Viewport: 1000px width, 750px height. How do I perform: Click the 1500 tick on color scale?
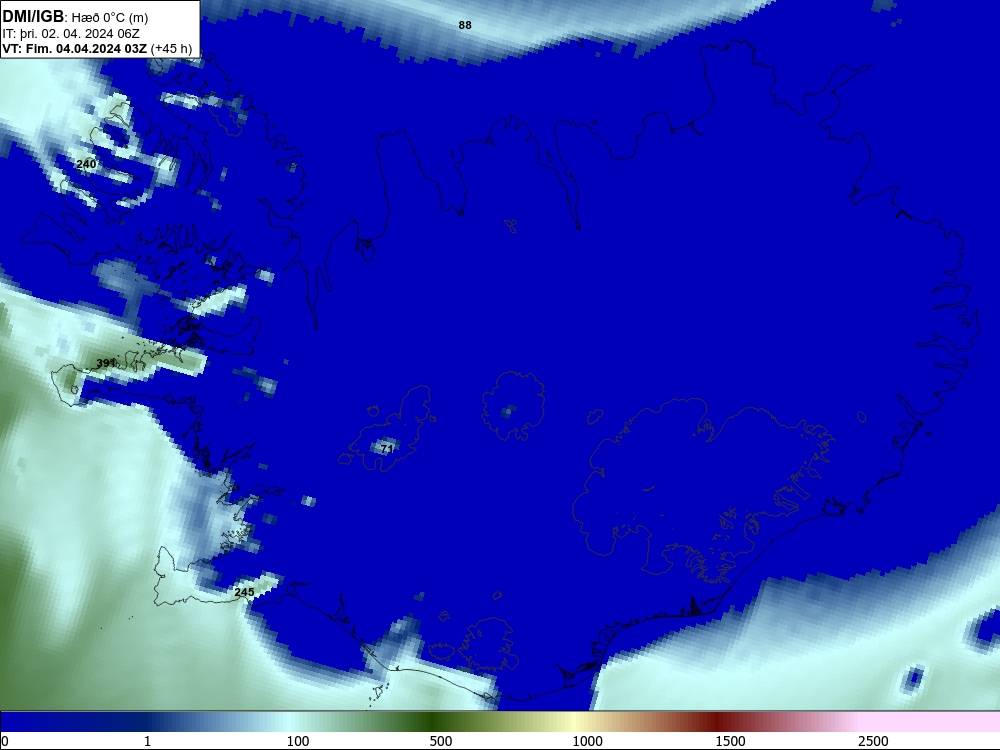point(731,741)
